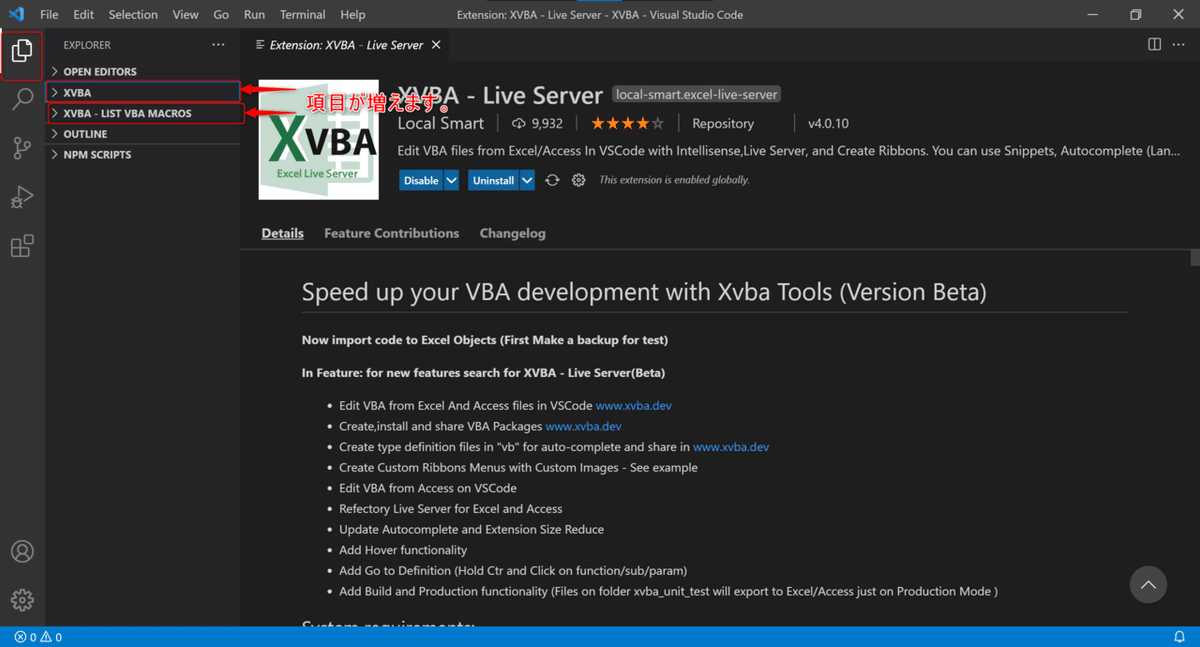The image size is (1200, 647).
Task: Click the Uninstall button
Action: point(493,180)
